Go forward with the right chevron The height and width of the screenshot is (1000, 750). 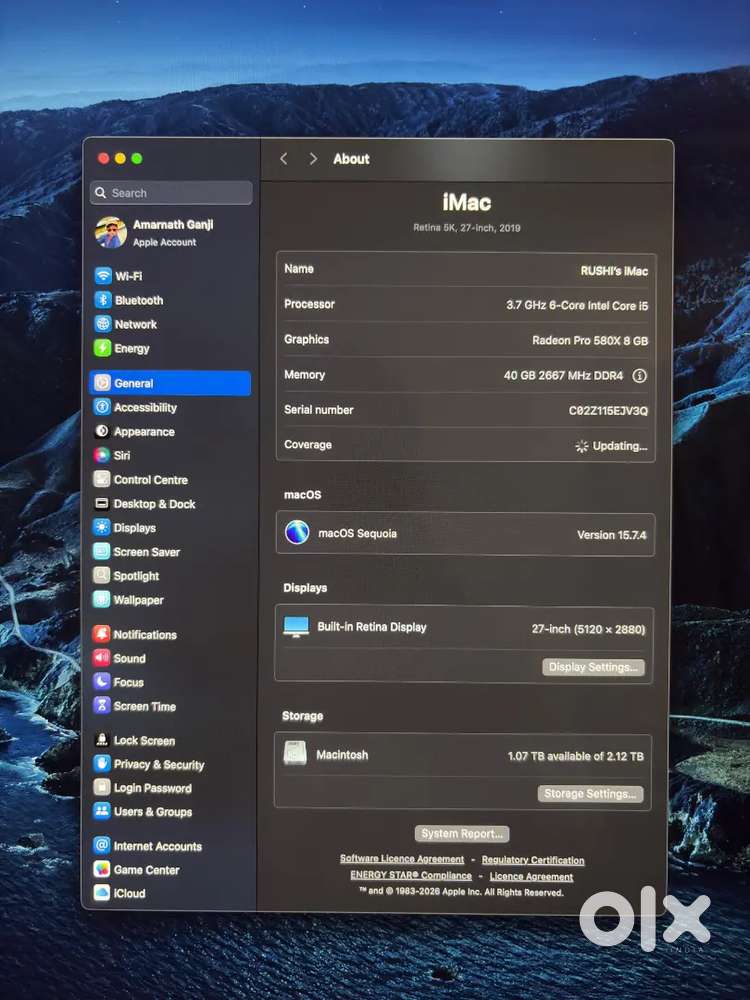click(312, 159)
